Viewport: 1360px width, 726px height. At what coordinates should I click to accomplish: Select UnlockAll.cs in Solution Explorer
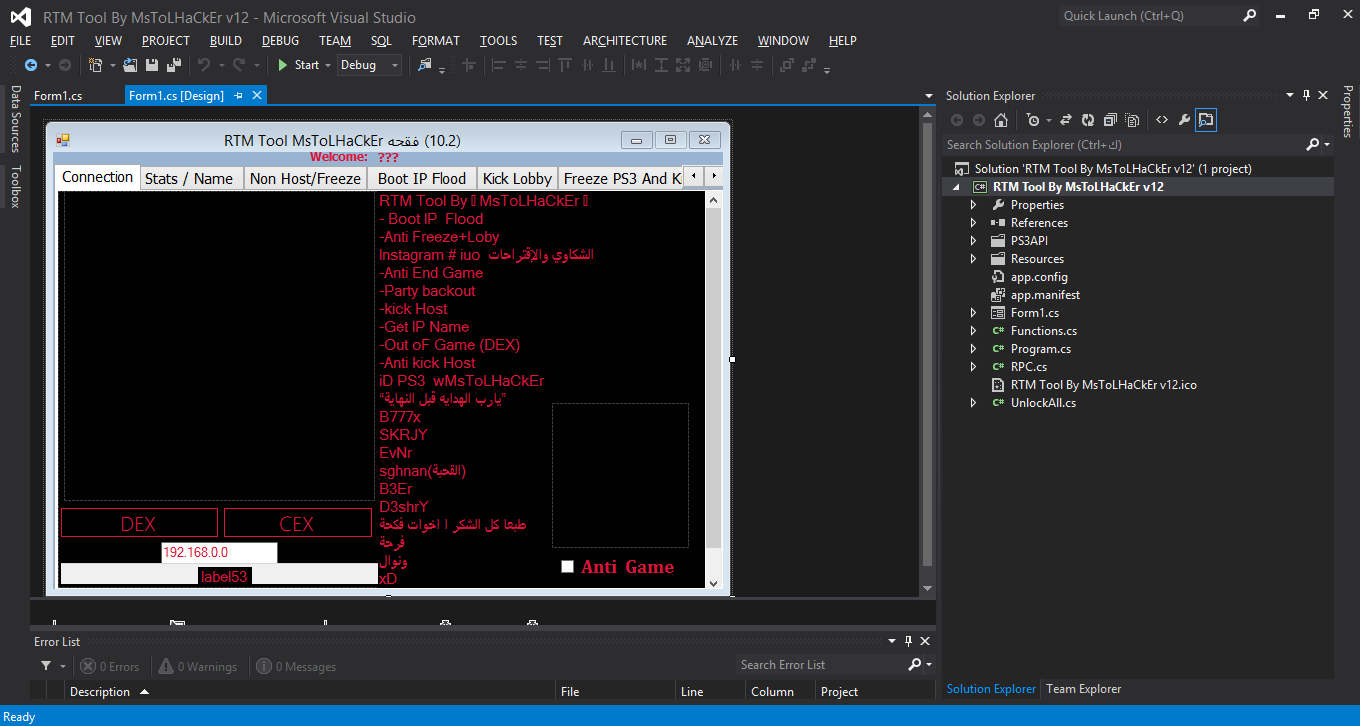click(x=1043, y=403)
